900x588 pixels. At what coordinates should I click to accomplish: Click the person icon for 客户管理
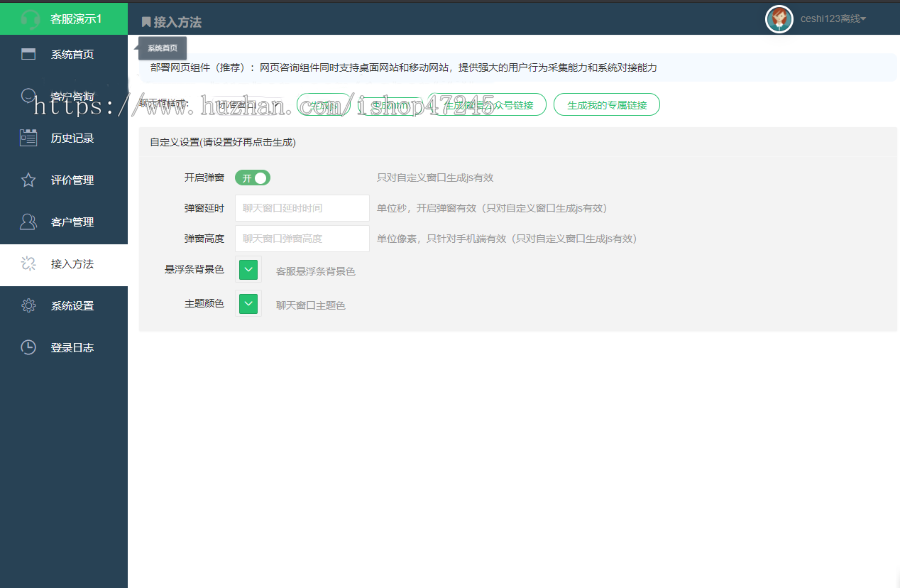(x=28, y=222)
